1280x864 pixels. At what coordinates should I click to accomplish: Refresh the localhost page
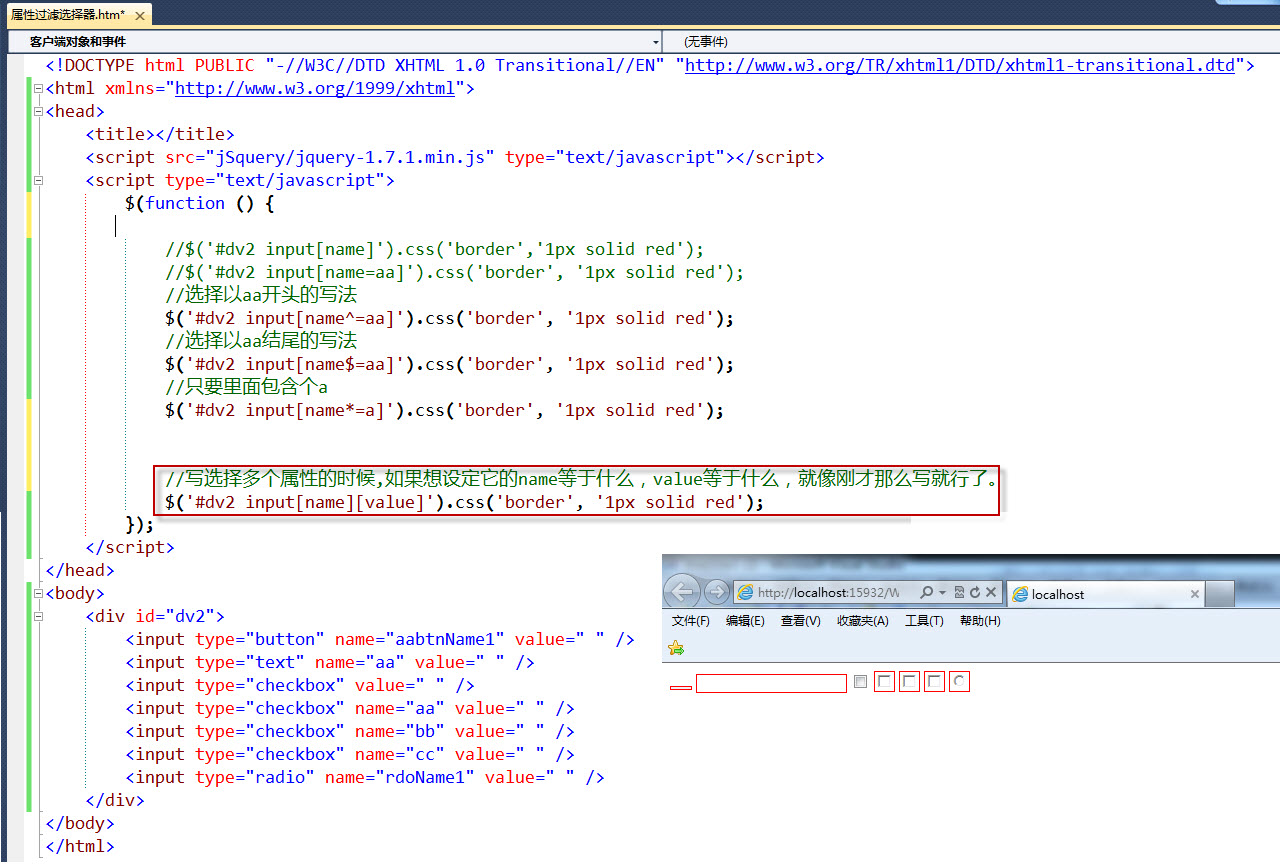click(x=974, y=592)
